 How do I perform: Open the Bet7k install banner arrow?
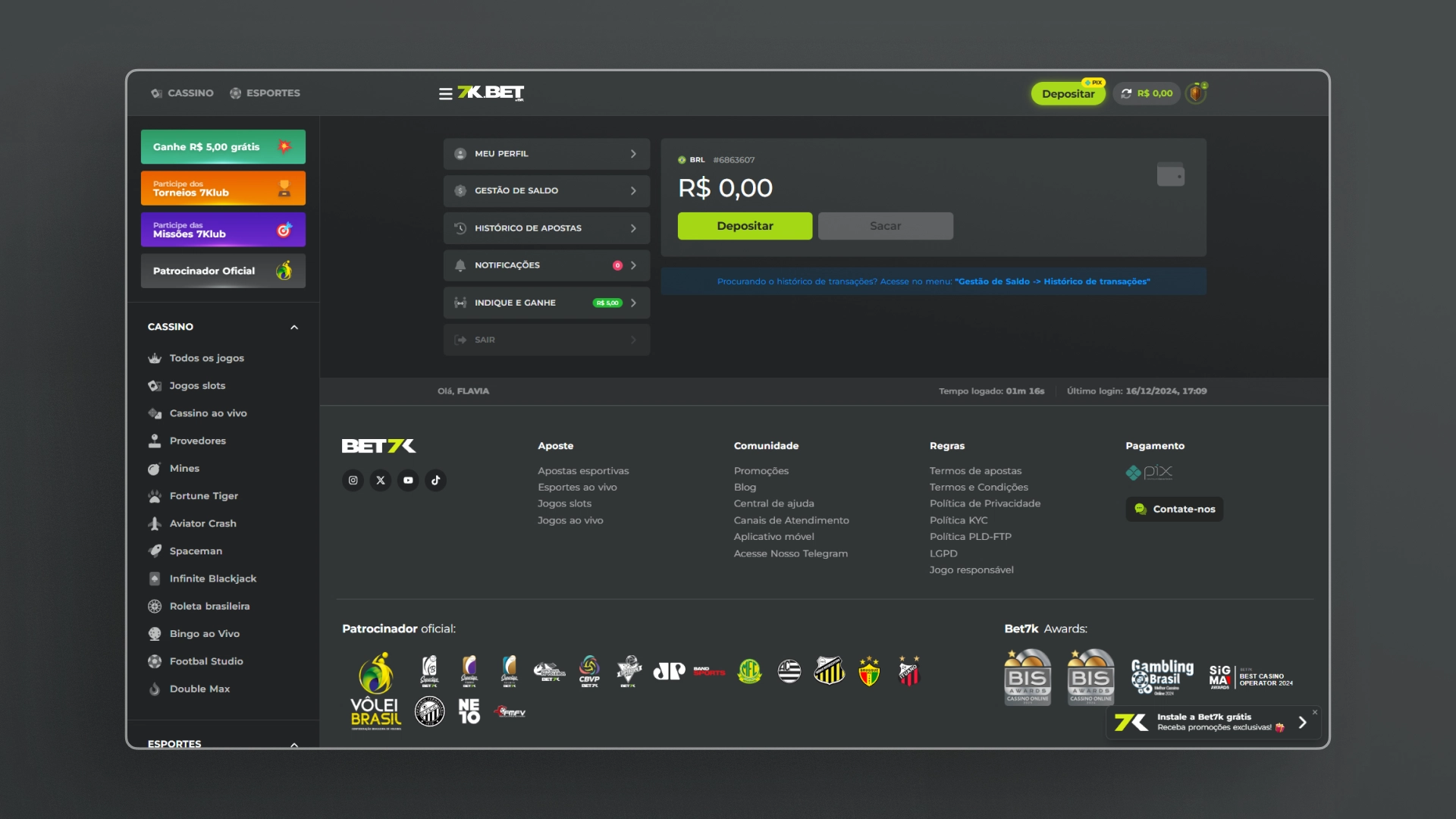[x=1302, y=723]
